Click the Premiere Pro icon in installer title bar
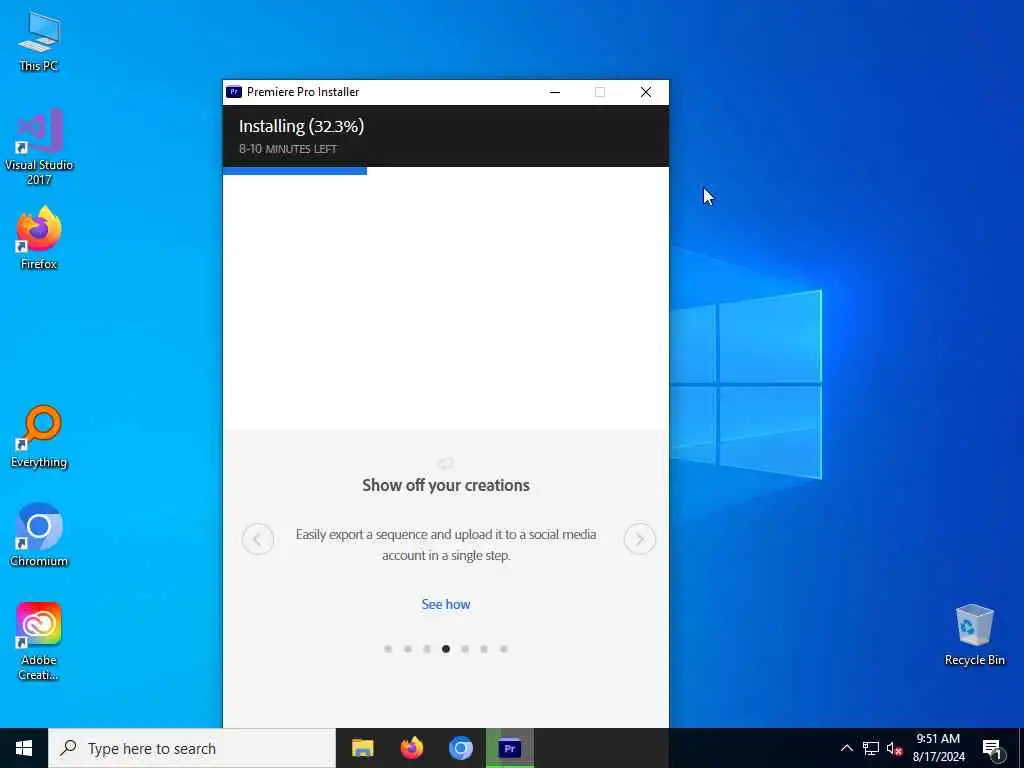1024x768 pixels. (x=234, y=92)
